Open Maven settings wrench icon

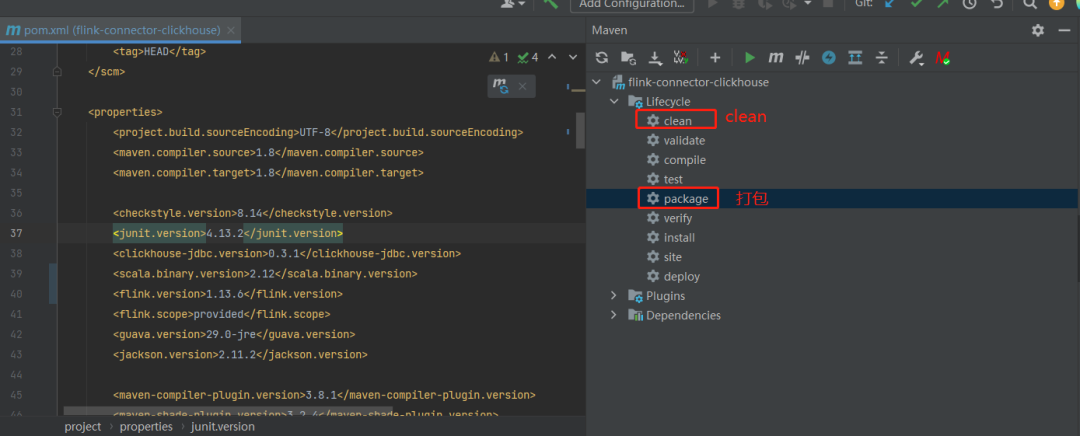coord(916,58)
